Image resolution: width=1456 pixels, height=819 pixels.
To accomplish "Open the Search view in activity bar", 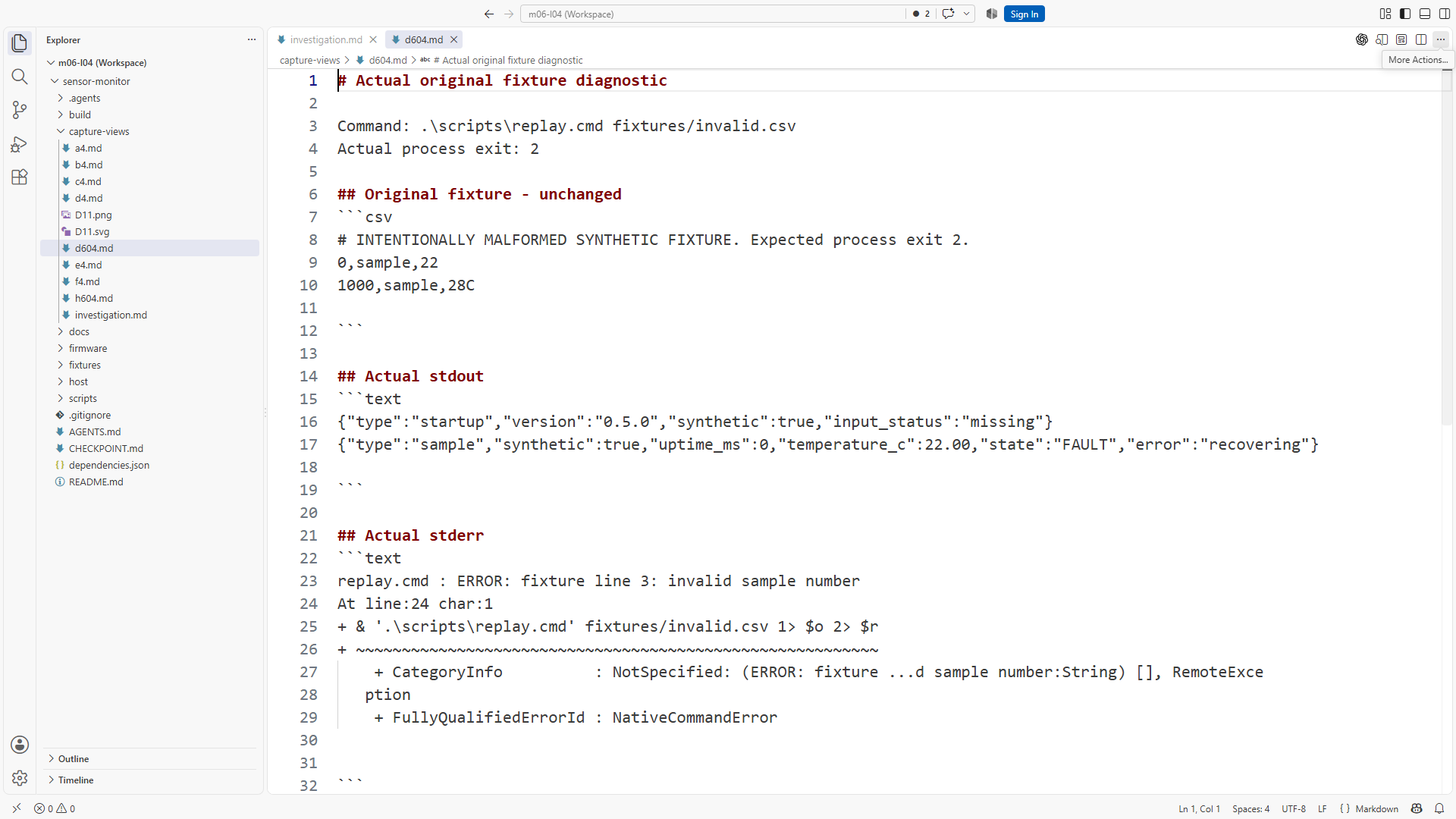I will [20, 77].
